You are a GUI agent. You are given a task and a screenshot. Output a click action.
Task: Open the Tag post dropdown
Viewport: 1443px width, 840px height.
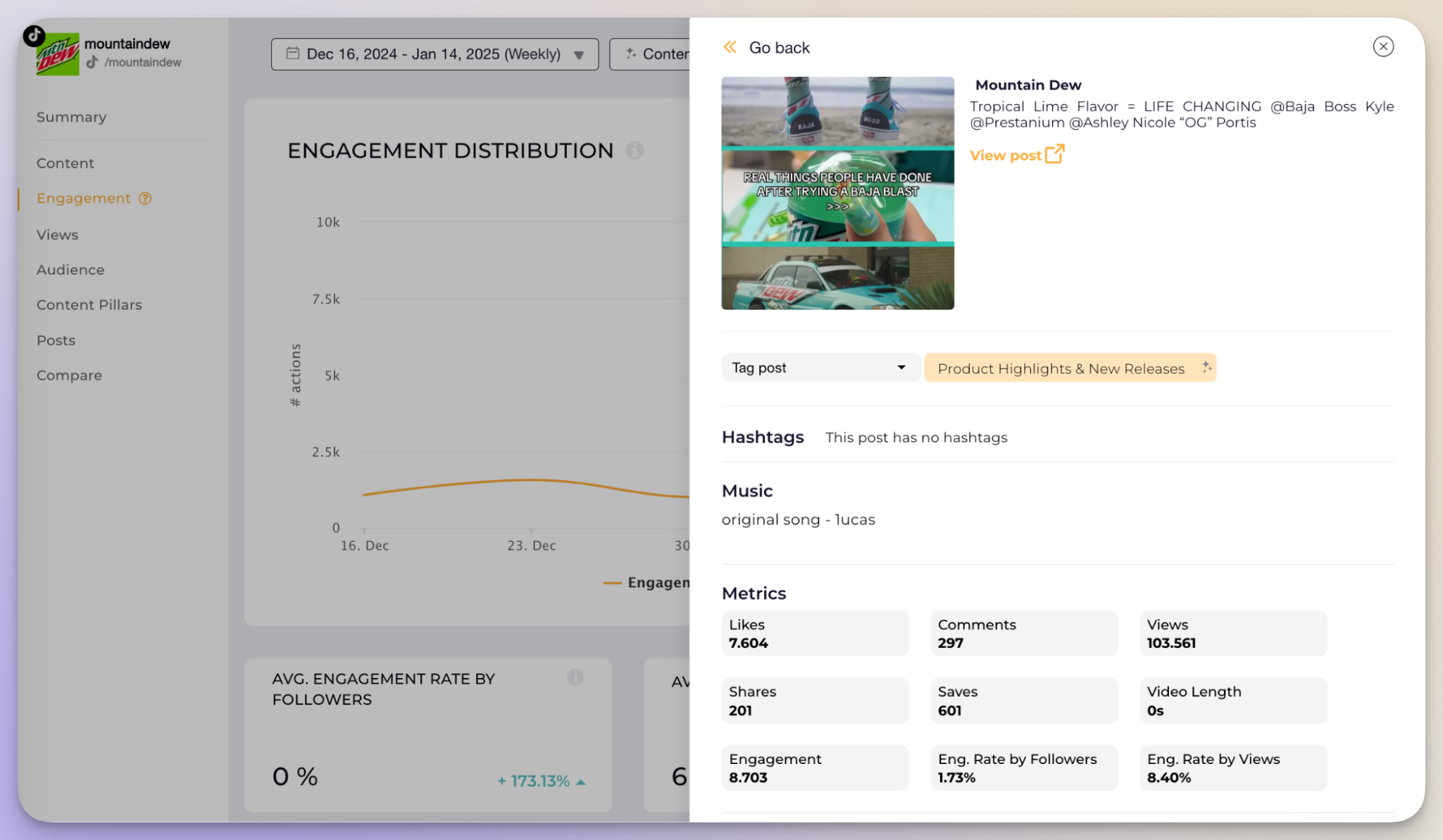(820, 368)
